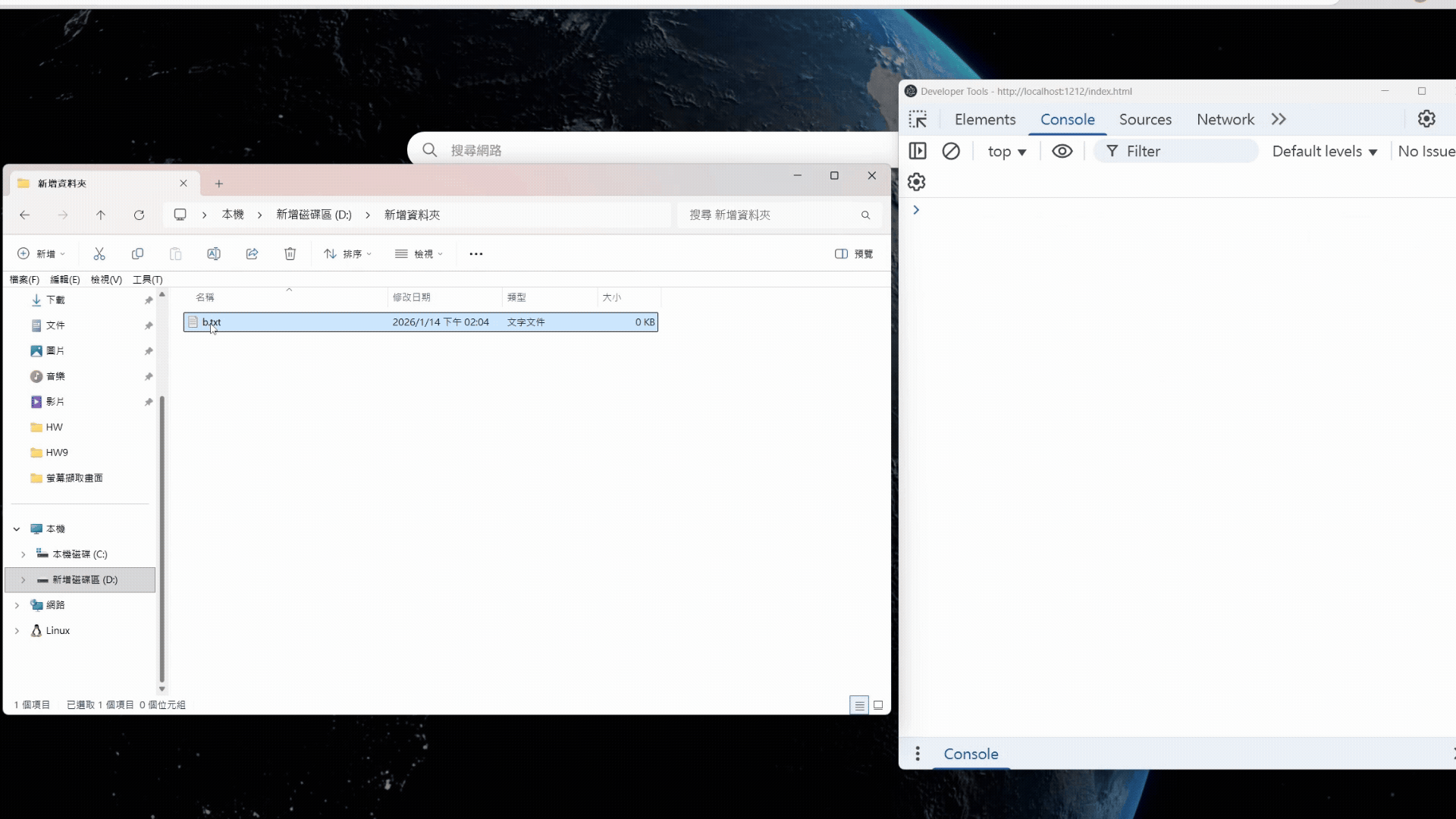Switch to the Network tab
Viewport: 1456px width, 819px height.
pyautogui.click(x=1225, y=120)
